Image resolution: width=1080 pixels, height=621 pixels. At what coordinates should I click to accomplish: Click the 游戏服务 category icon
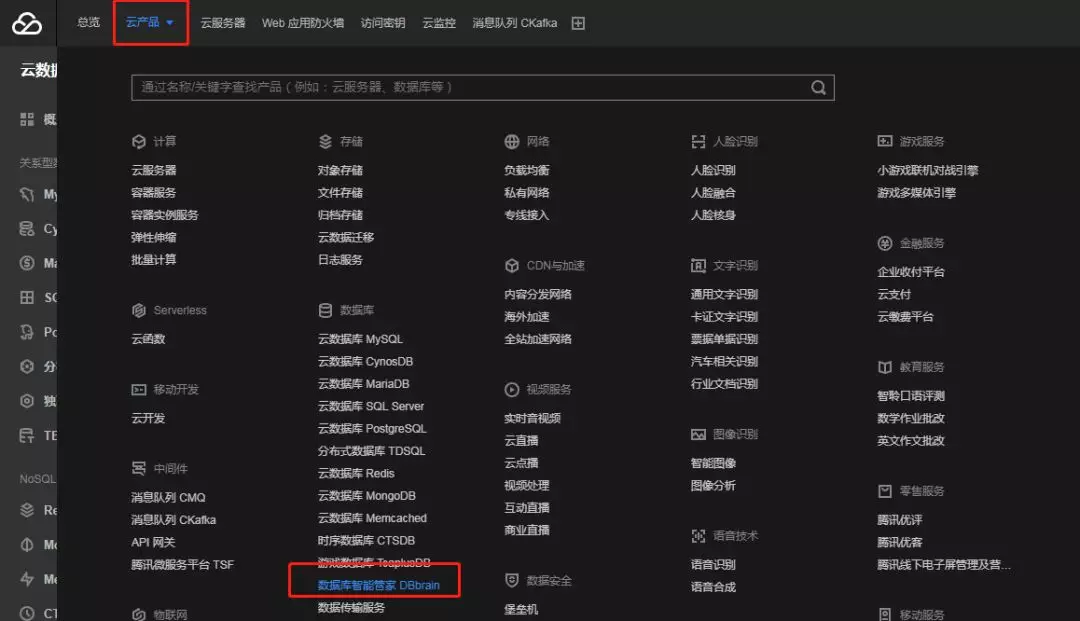pyautogui.click(x=885, y=141)
